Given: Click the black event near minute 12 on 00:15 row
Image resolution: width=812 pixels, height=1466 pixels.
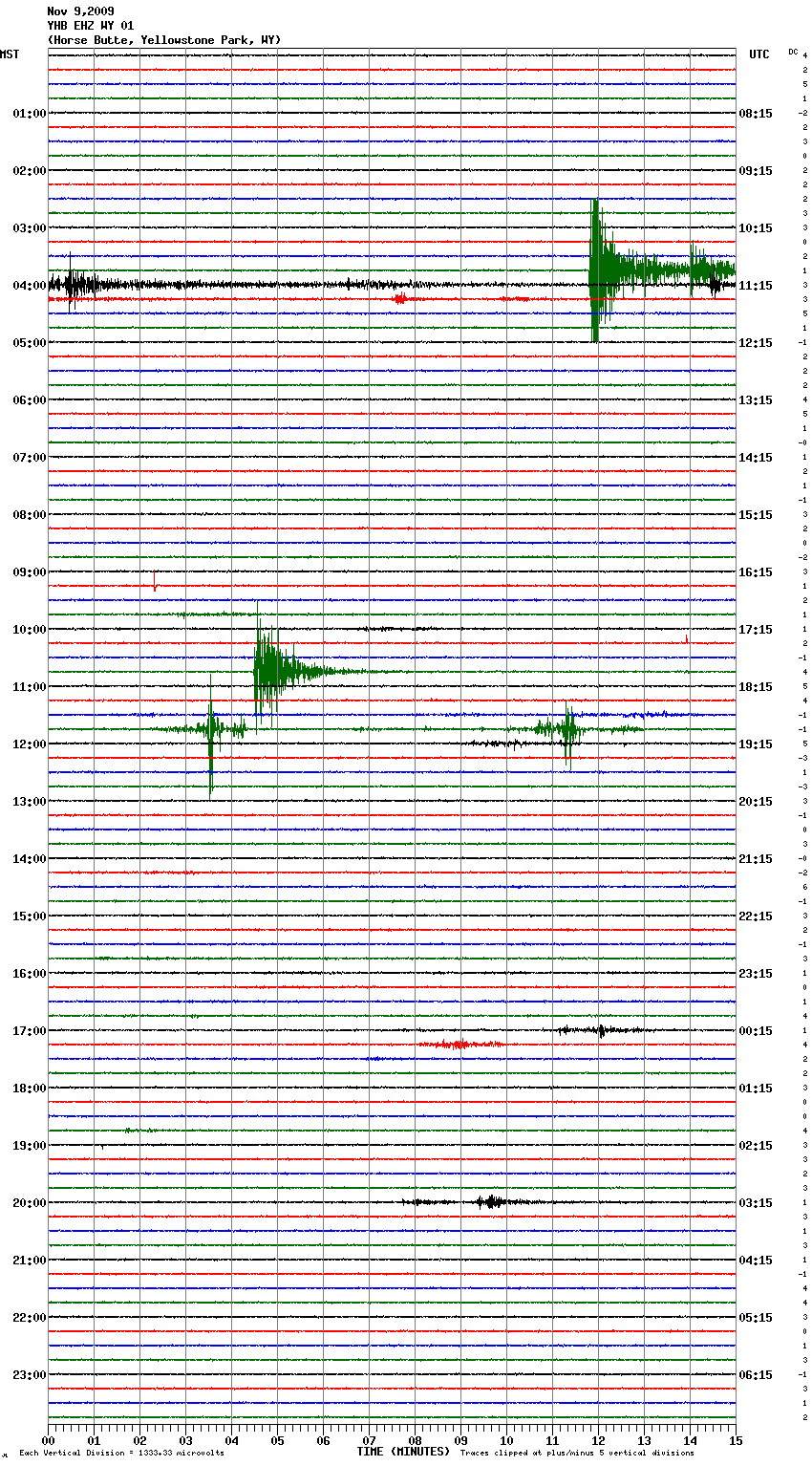Looking at the screenshot, I should [x=601, y=1030].
